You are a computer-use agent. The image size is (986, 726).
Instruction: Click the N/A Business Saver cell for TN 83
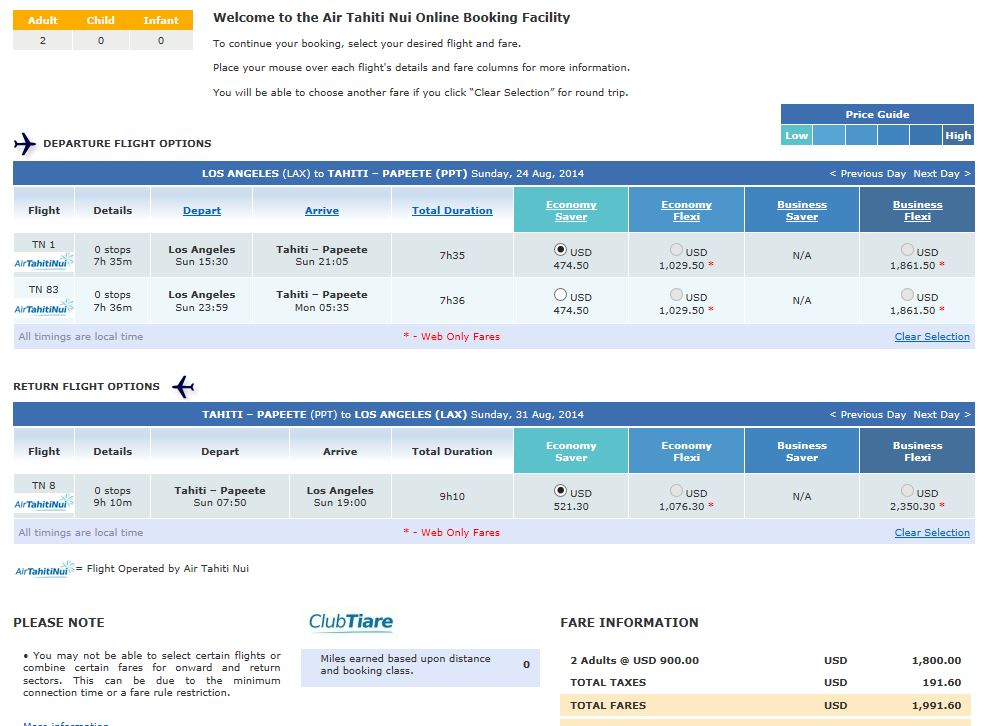[x=802, y=300]
